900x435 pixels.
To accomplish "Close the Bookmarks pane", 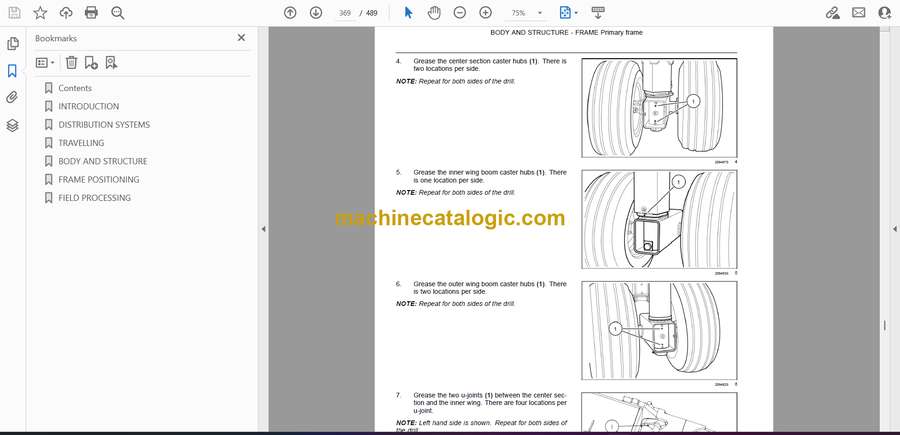I will [241, 38].
